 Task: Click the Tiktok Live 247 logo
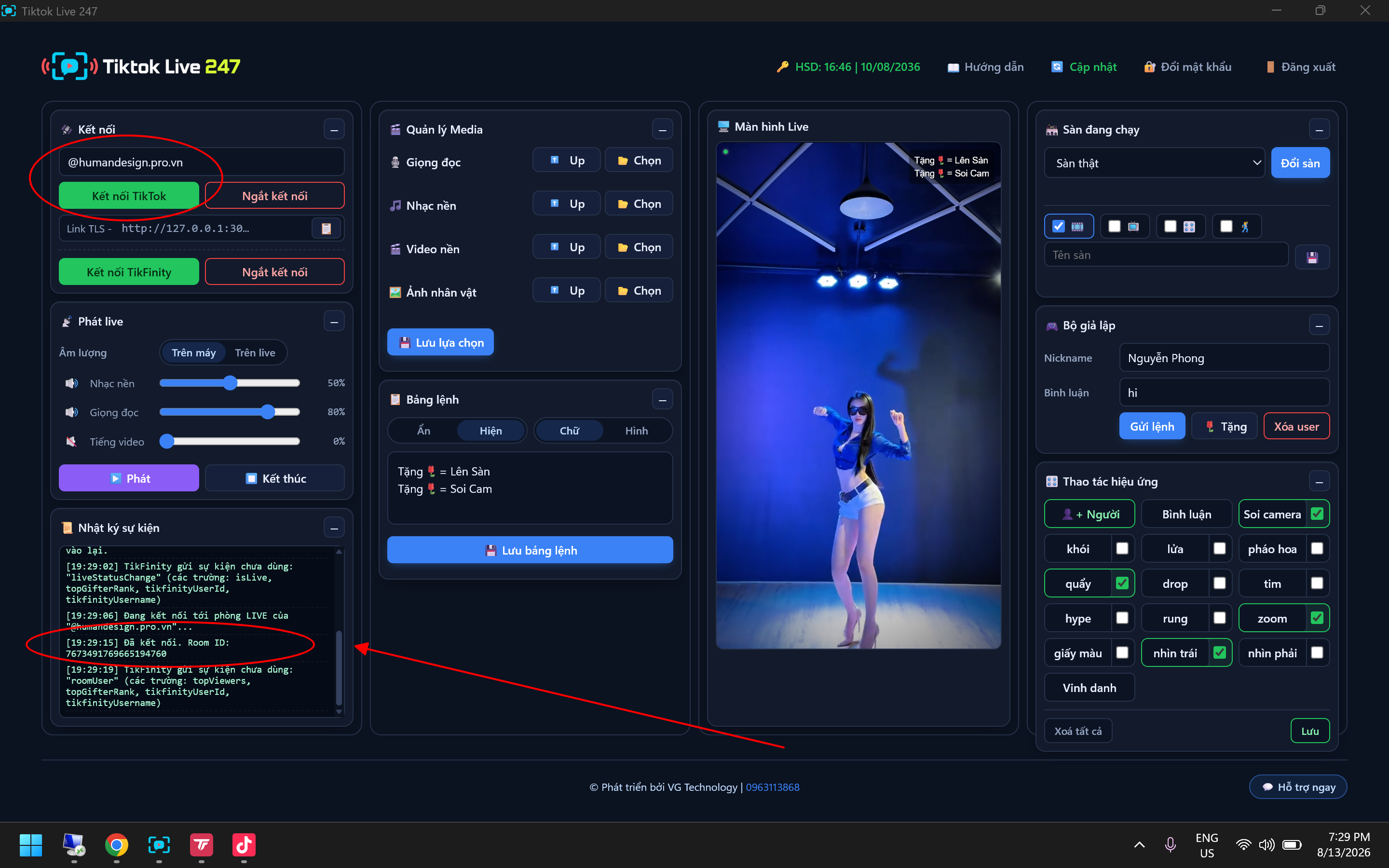point(141,67)
